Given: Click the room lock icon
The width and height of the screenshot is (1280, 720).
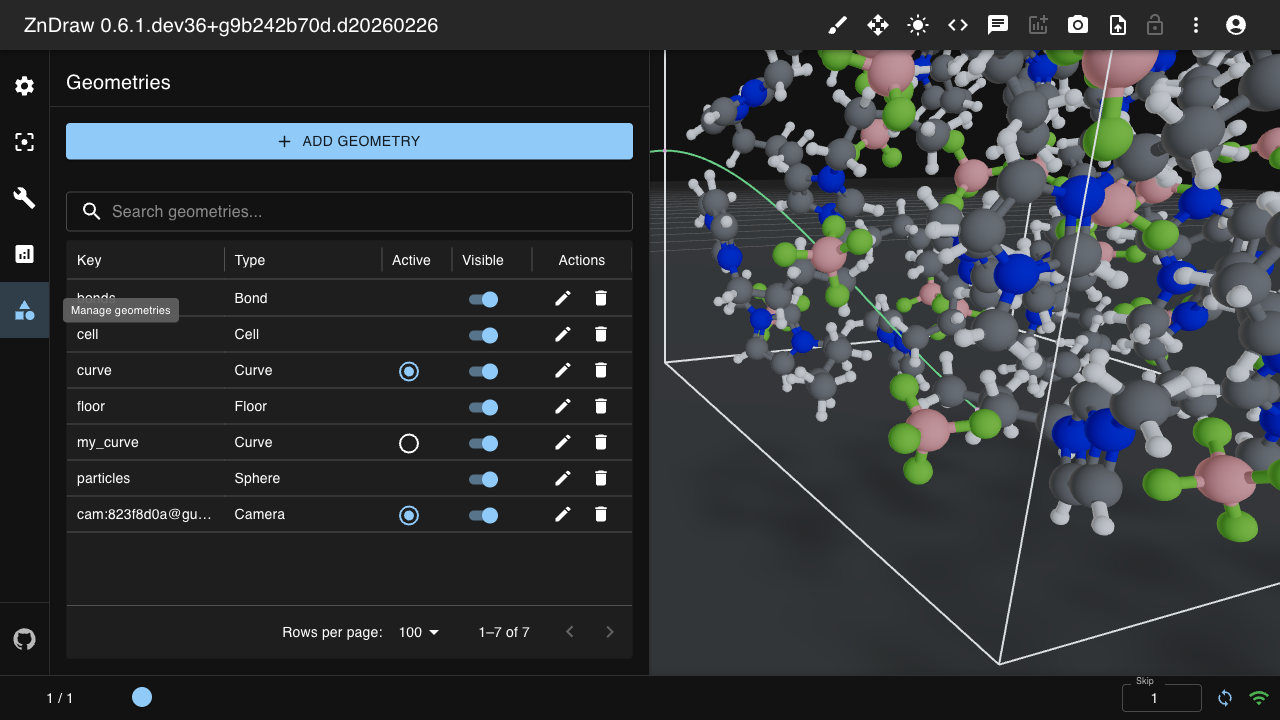Looking at the screenshot, I should (1155, 25).
